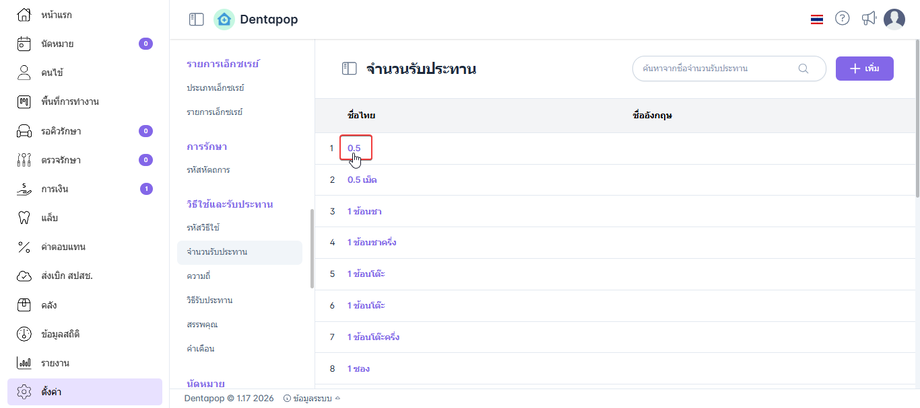Open การเงิน in the sidebar
This screenshot has height=408, width=920.
(55, 188)
